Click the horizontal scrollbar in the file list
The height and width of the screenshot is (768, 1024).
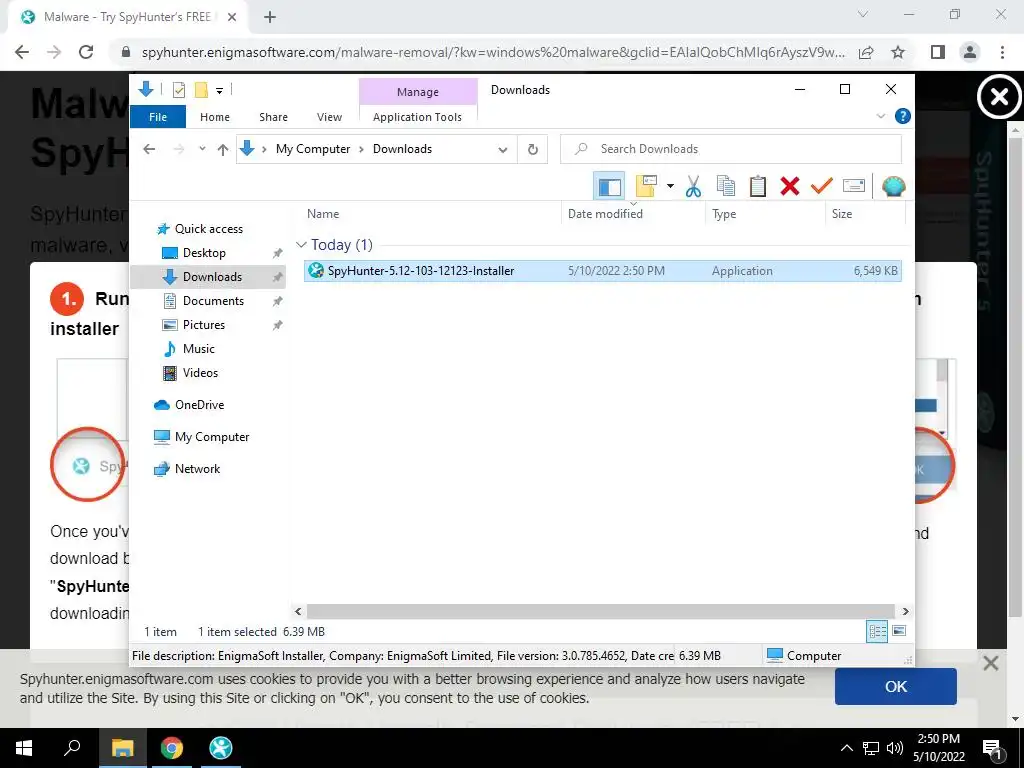(x=601, y=612)
